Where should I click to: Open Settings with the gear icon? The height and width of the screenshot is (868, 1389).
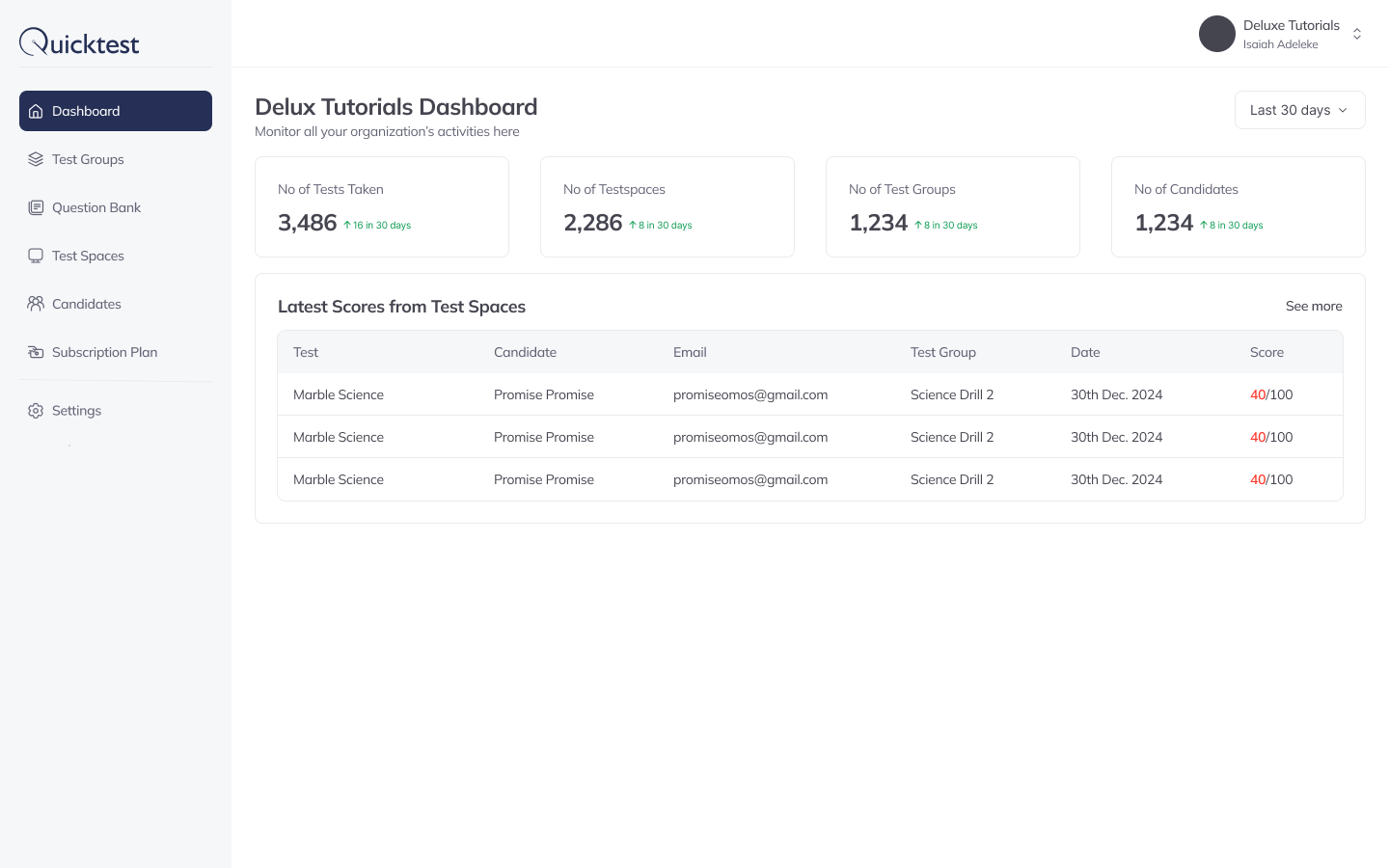[36, 411]
